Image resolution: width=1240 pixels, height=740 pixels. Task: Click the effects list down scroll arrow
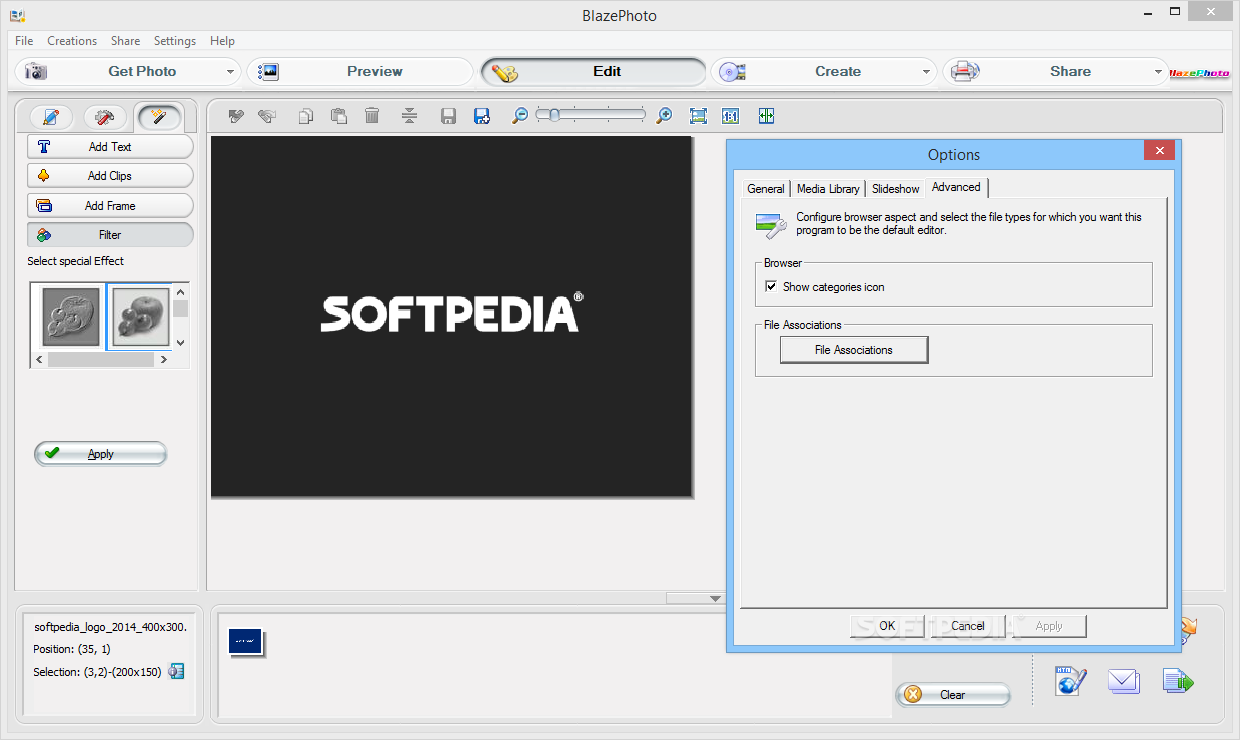180,342
